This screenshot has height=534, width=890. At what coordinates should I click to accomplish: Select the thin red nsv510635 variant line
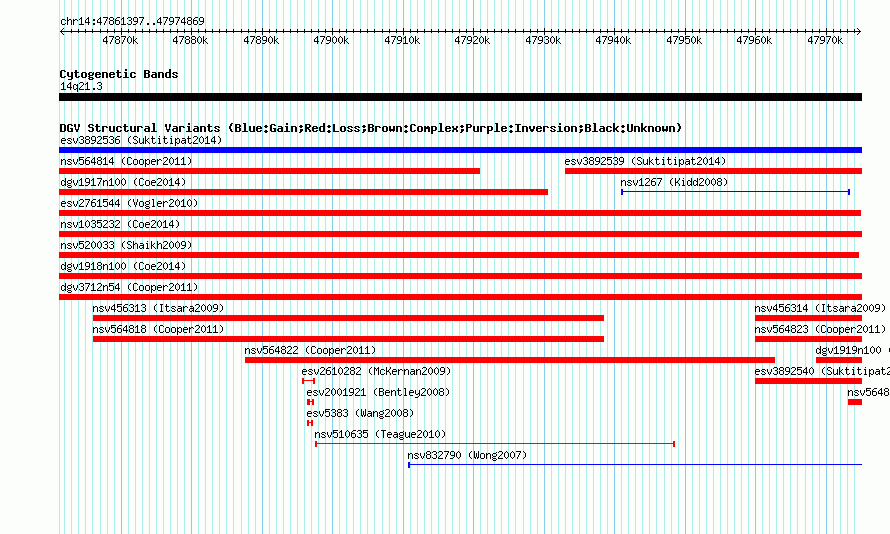pos(495,444)
